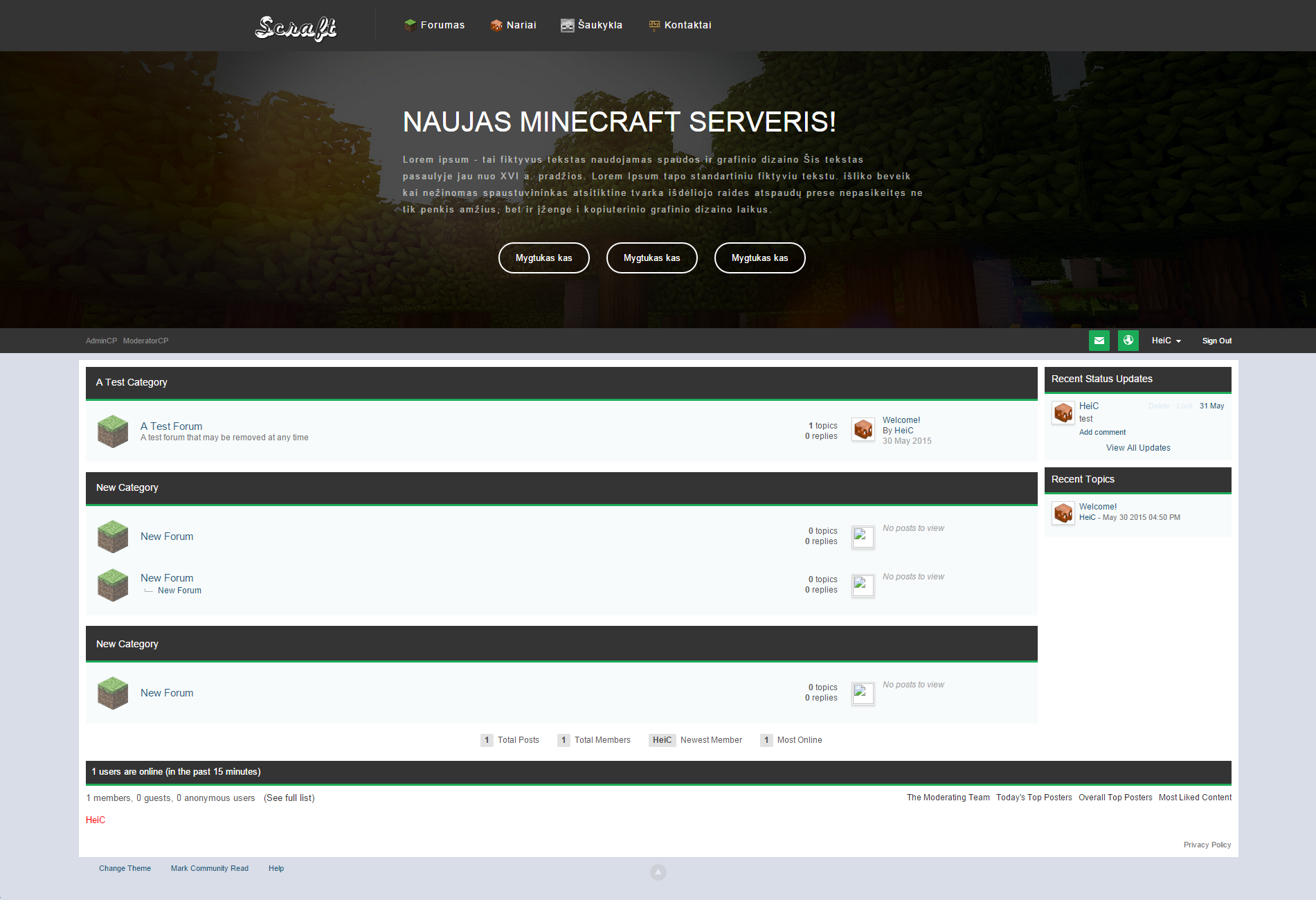Open Overall Top Posters link
Viewport: 1316px width, 900px height.
(x=1115, y=798)
